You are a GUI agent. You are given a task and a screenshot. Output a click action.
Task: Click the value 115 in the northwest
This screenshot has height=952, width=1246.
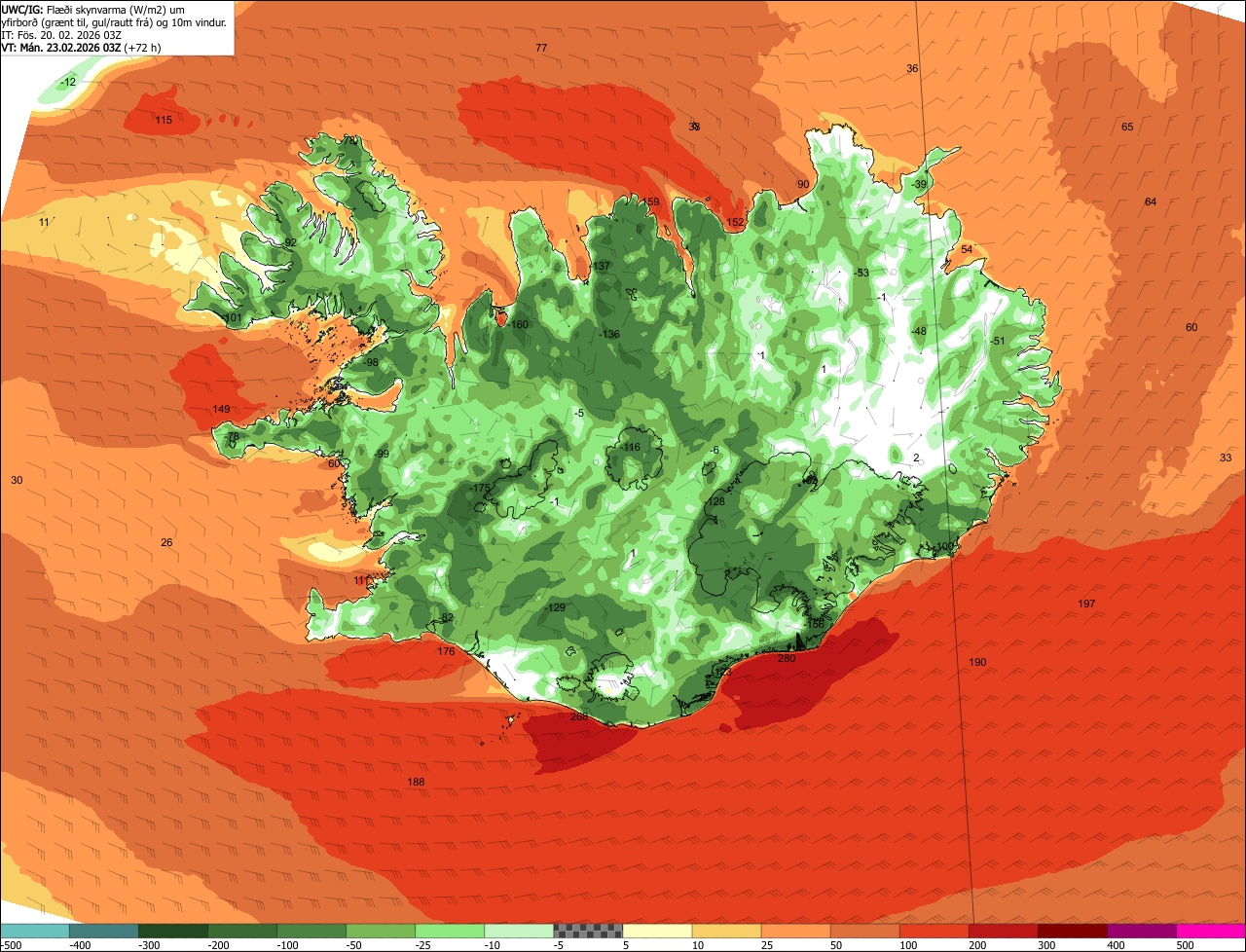point(164,121)
